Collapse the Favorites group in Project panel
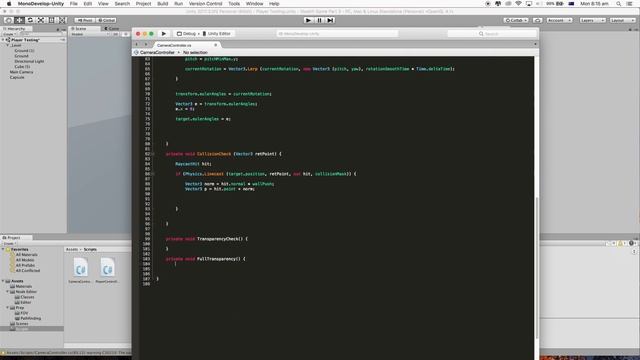 (3, 249)
